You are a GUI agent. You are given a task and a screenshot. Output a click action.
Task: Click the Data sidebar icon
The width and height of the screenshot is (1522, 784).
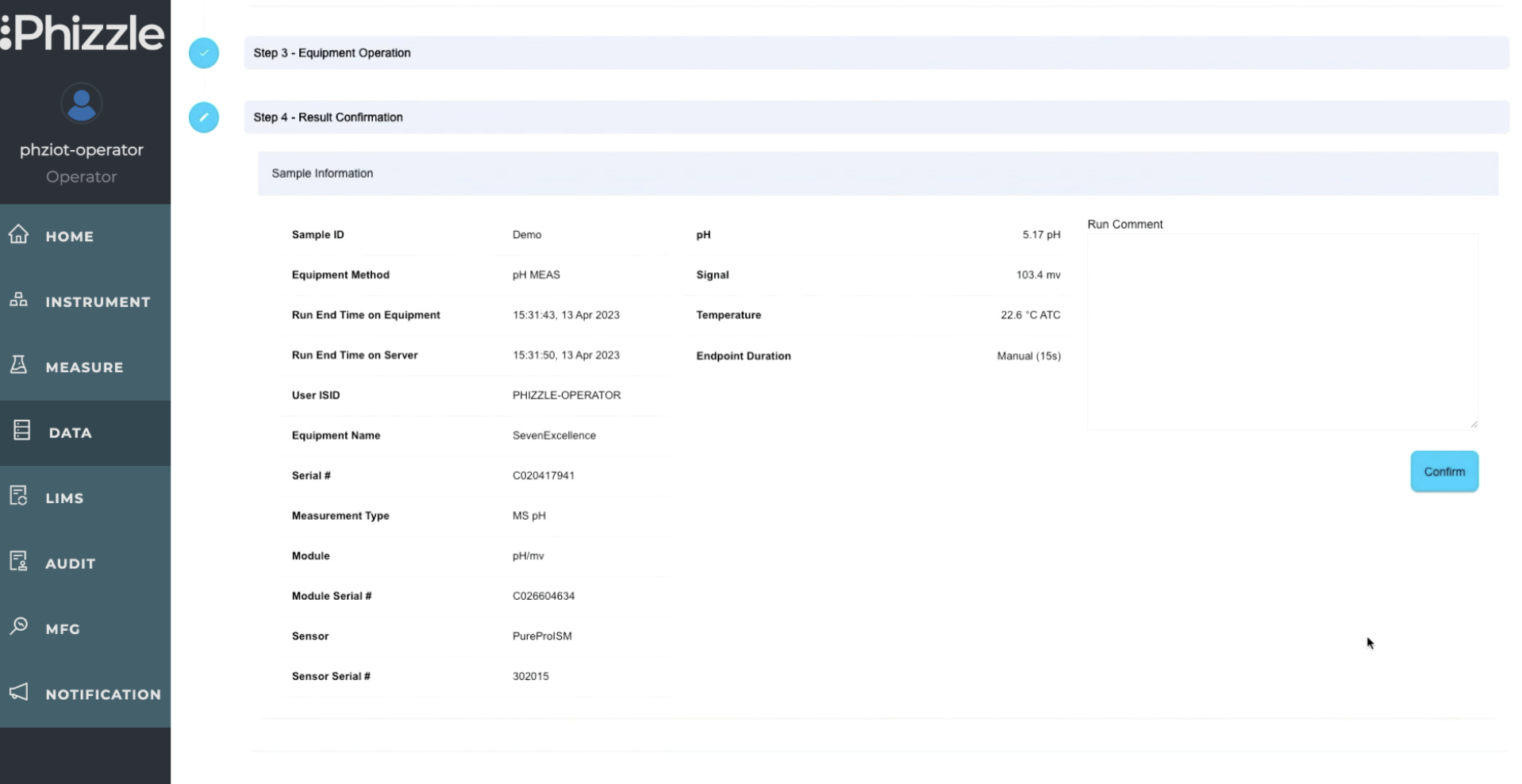(19, 432)
